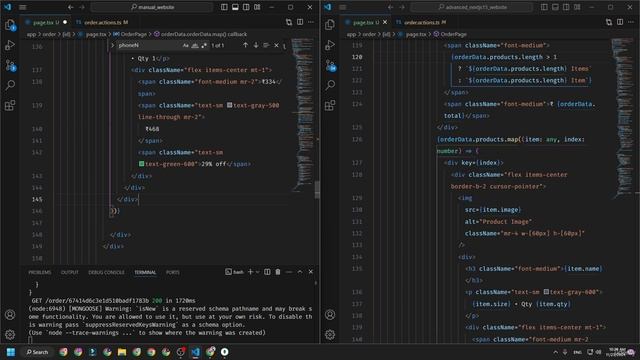Open hamburger menu in manual_website window

[22, 7]
